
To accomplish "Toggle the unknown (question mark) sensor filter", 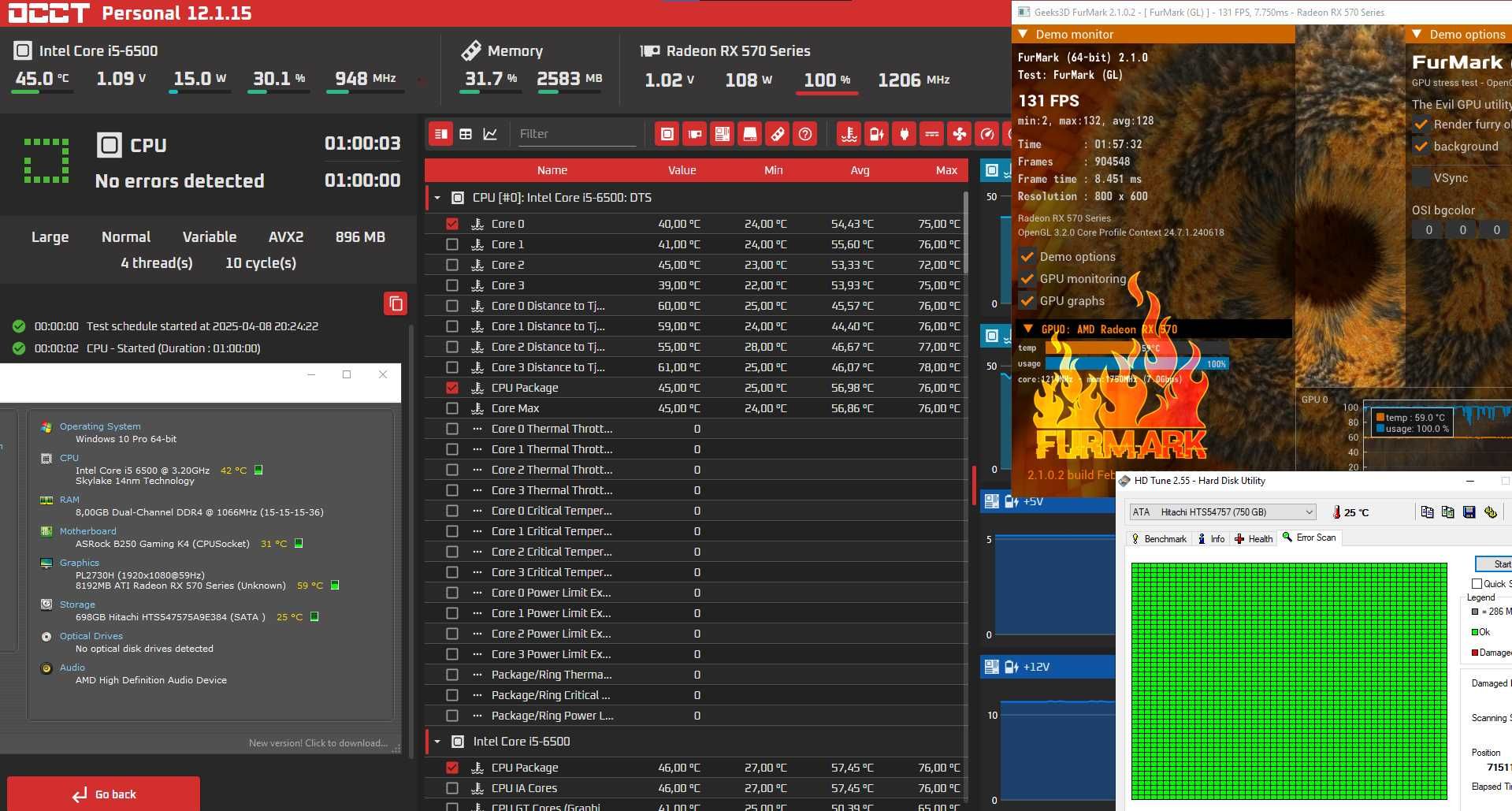I will click(805, 134).
